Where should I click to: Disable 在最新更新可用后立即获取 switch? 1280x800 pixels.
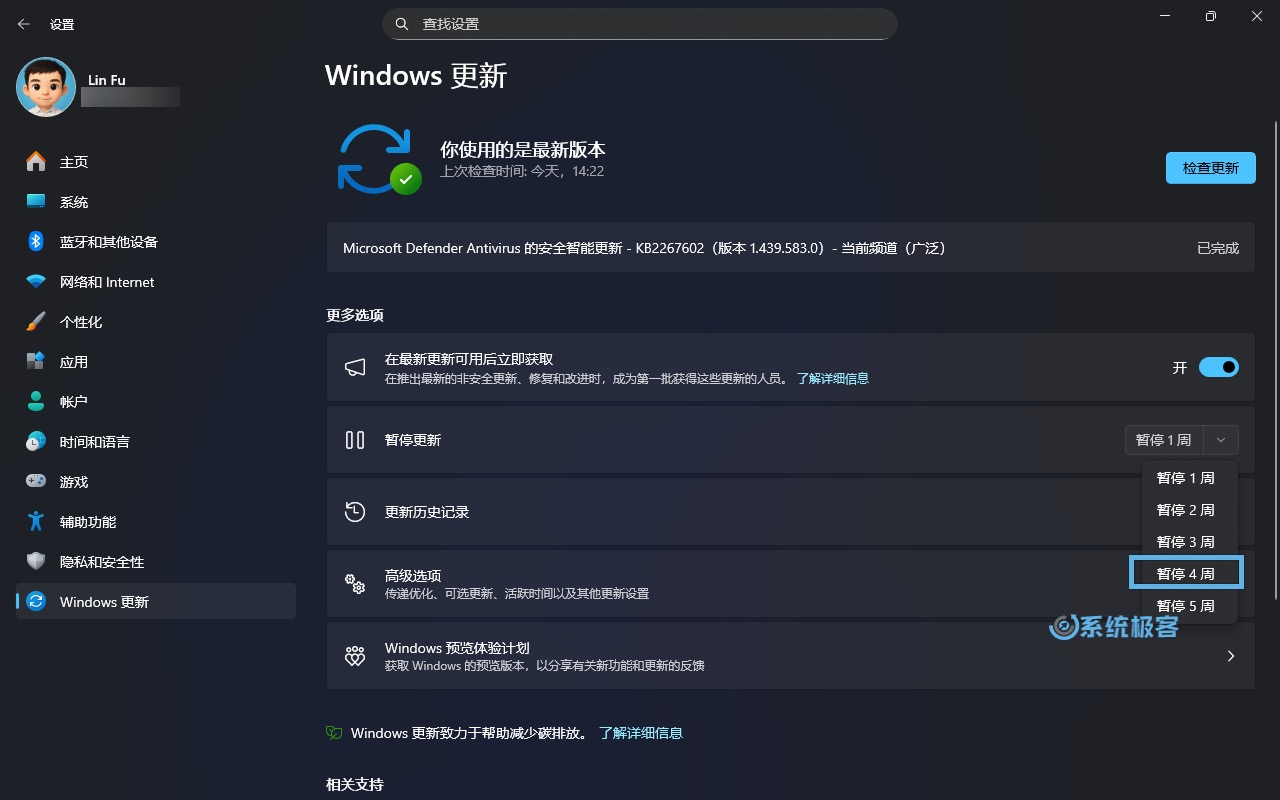coord(1218,367)
